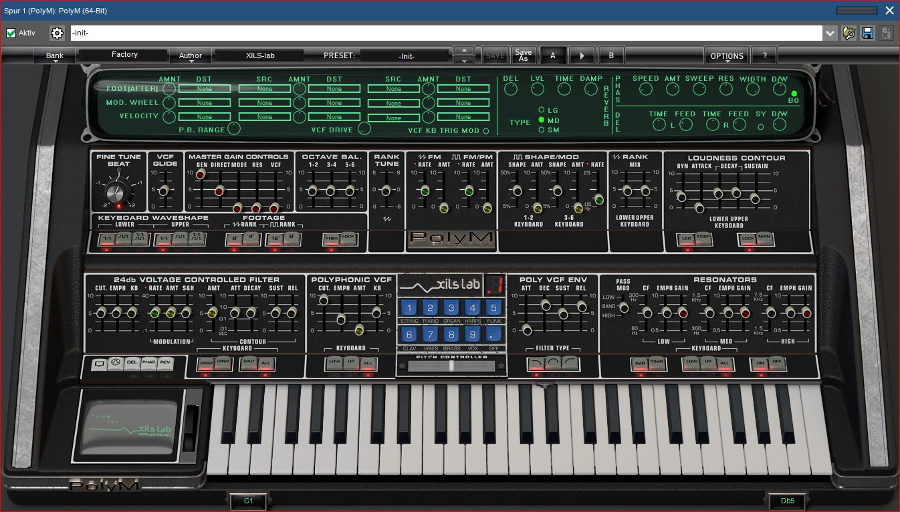The width and height of the screenshot is (900, 512).
Task: Open the ? help menu
Action: pos(764,56)
